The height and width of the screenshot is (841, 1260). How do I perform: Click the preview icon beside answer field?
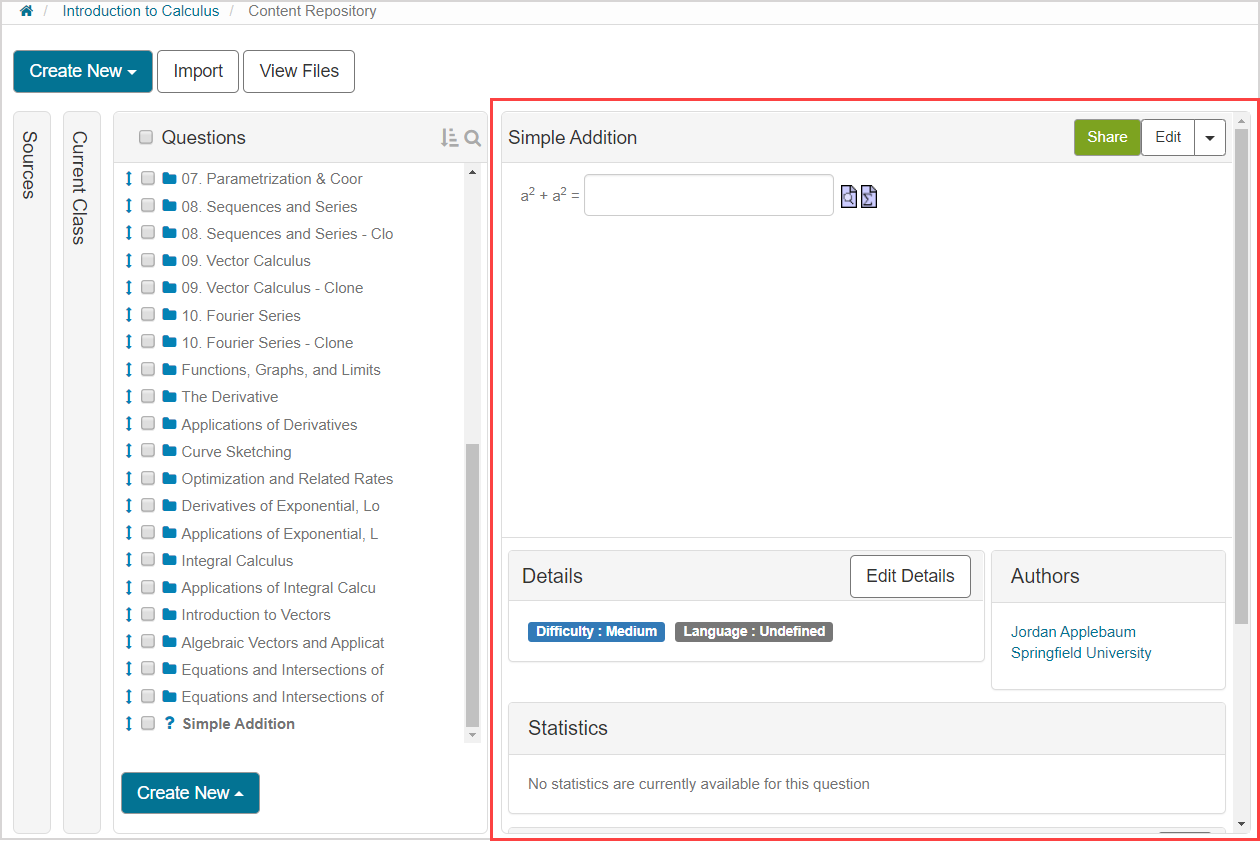pos(848,196)
